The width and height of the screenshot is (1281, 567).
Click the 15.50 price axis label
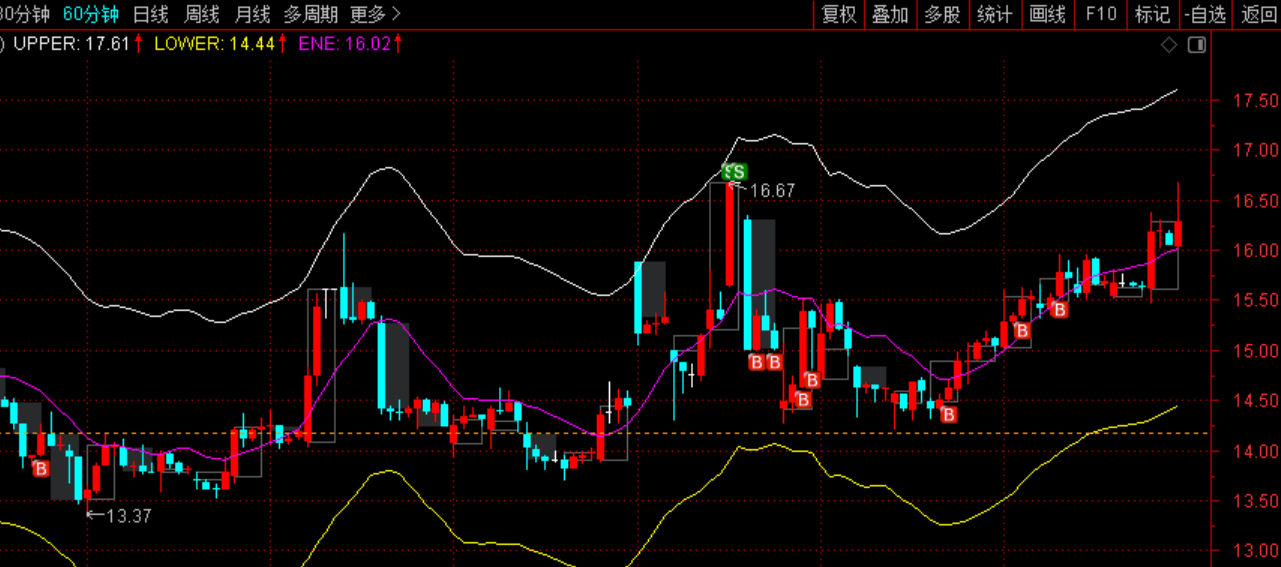click(1255, 301)
